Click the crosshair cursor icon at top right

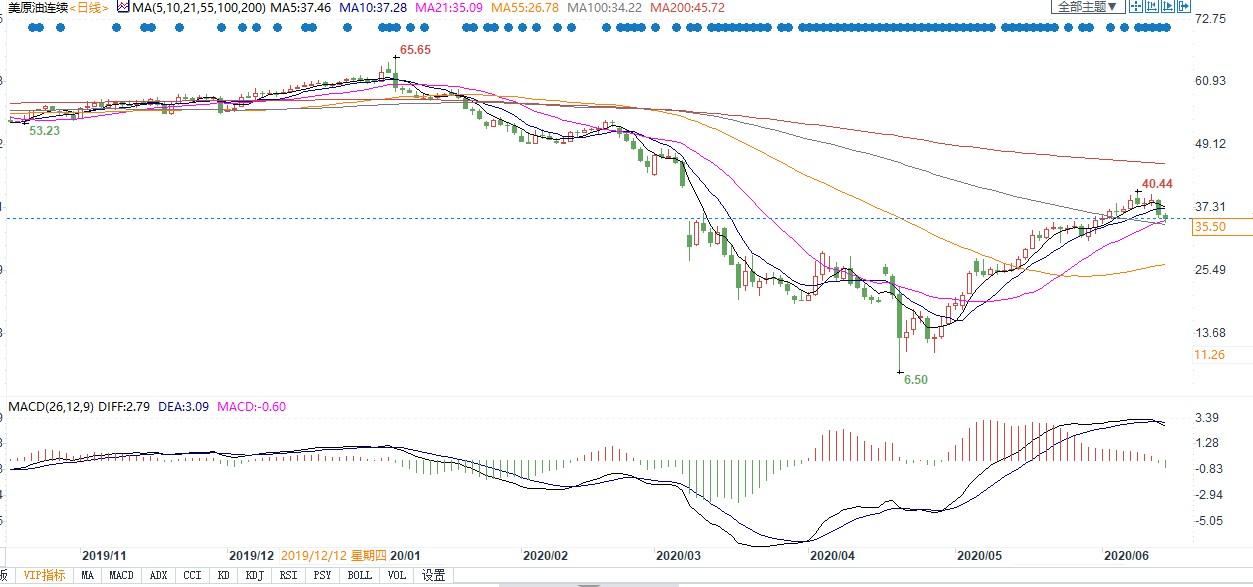coord(1137,6)
